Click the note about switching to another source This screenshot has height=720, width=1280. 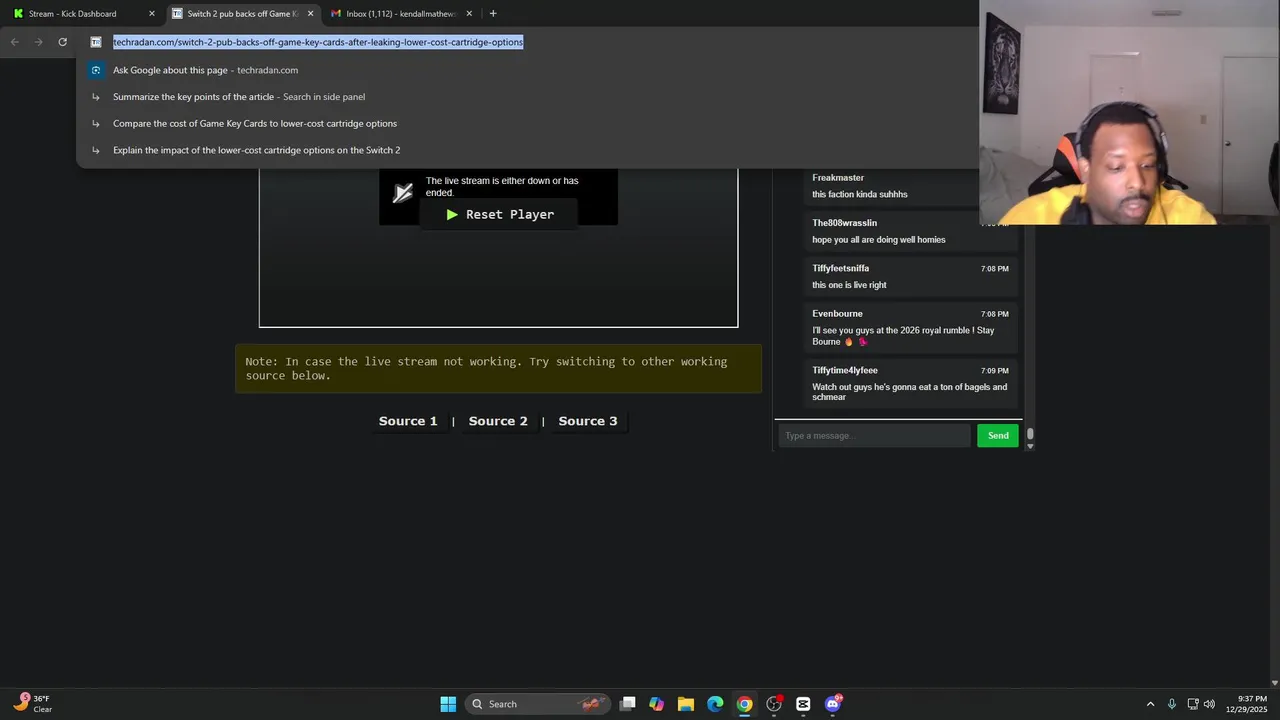pos(498,368)
